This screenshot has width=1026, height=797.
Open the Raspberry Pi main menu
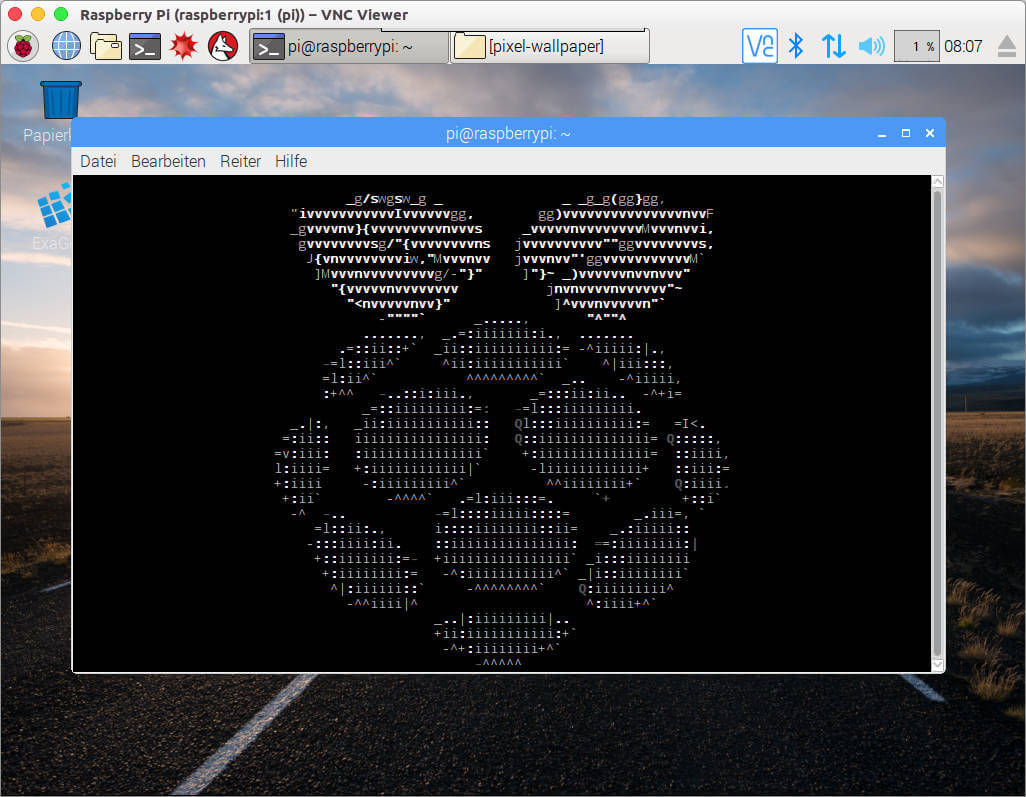coord(23,46)
